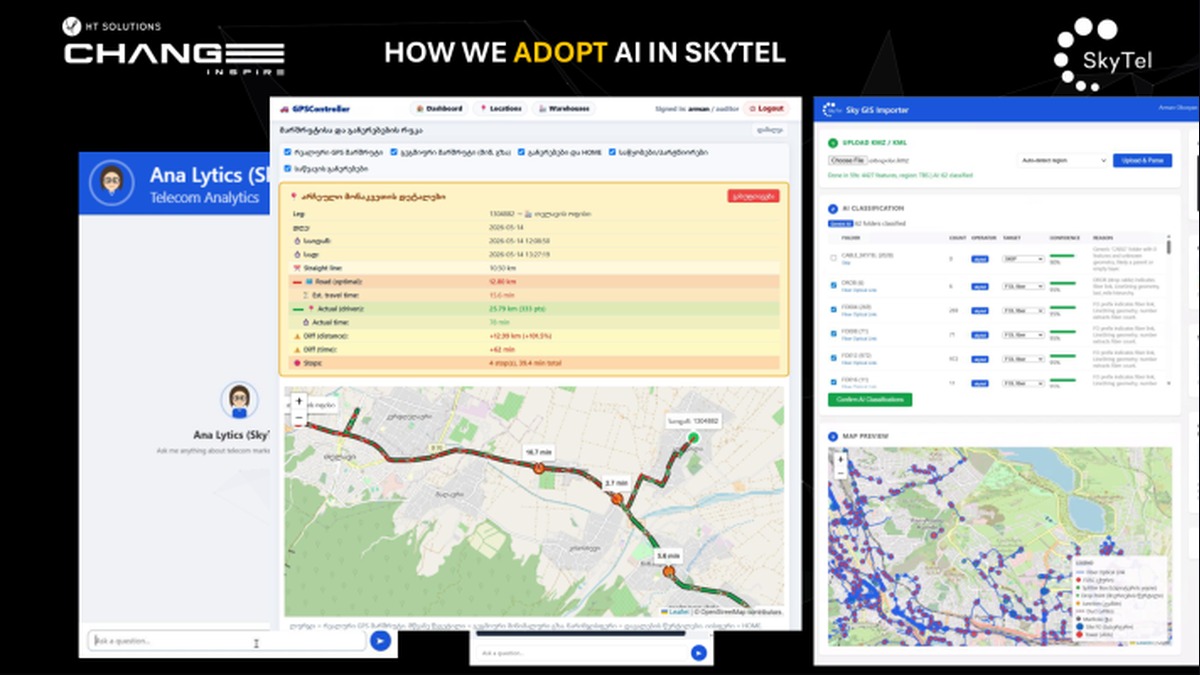Uncheck the third folder row's checkbox with count 269
The width and height of the screenshot is (1200, 675).
(834, 309)
